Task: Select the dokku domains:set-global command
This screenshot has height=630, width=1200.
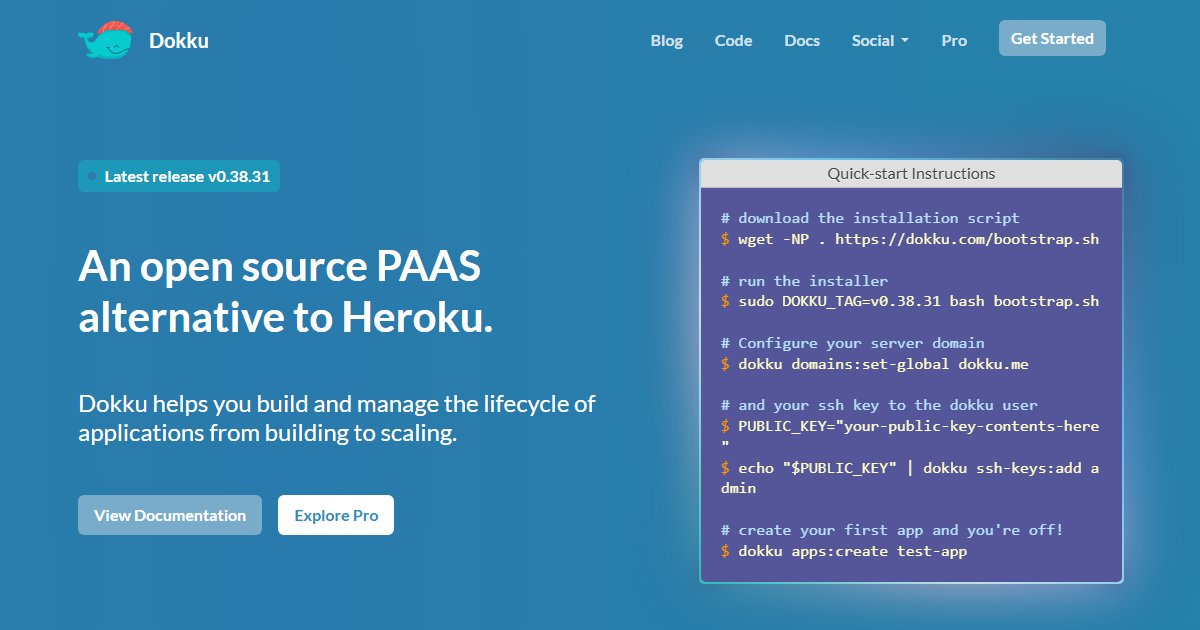Action: point(875,364)
